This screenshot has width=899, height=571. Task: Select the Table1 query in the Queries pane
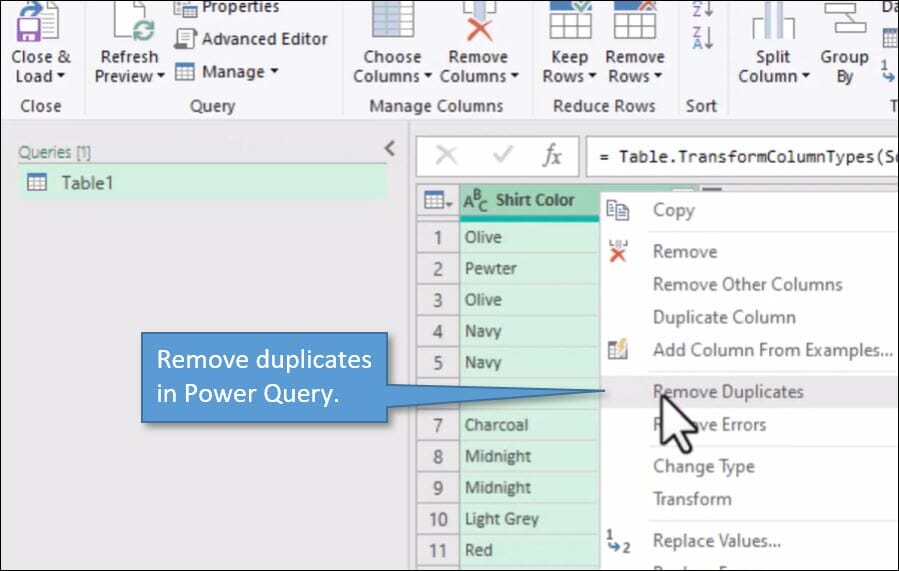87,183
